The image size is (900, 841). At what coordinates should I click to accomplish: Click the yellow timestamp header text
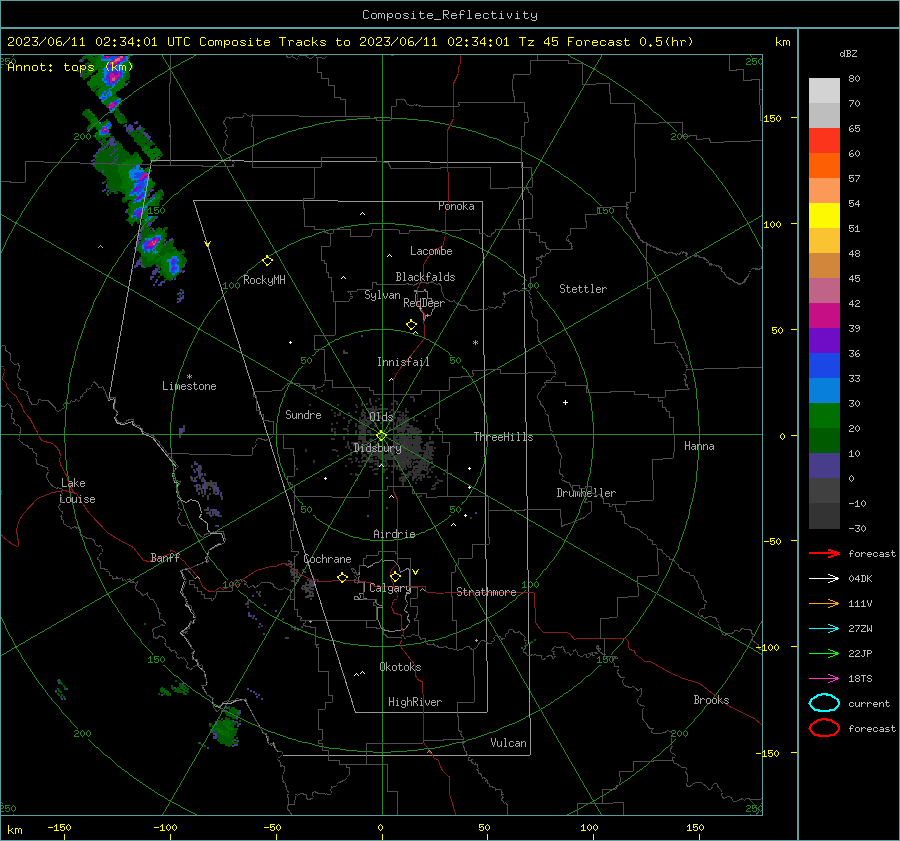350,42
